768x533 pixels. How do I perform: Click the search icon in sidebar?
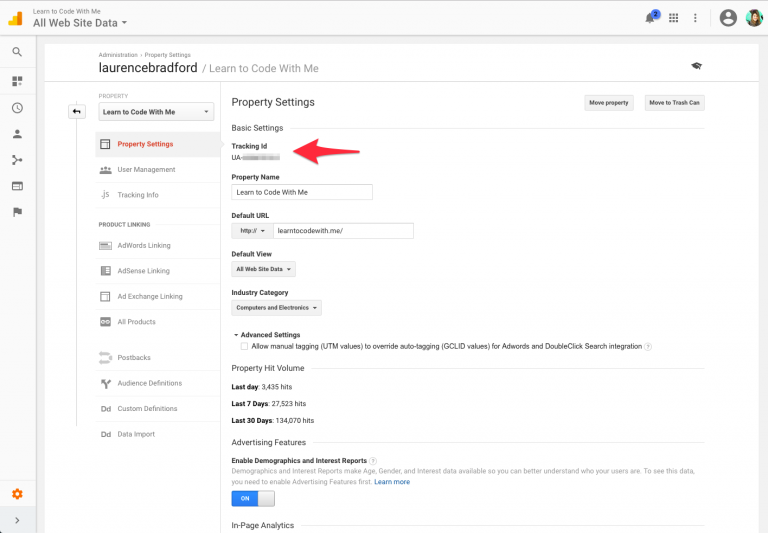(17, 52)
